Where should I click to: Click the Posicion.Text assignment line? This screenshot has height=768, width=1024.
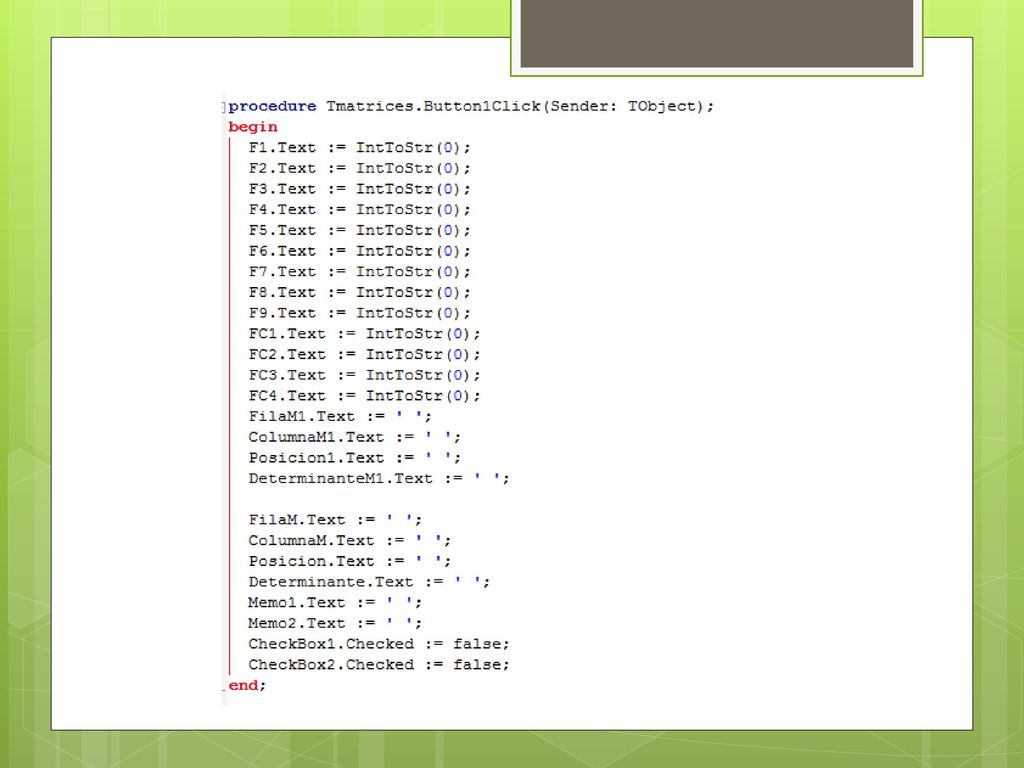349,562
